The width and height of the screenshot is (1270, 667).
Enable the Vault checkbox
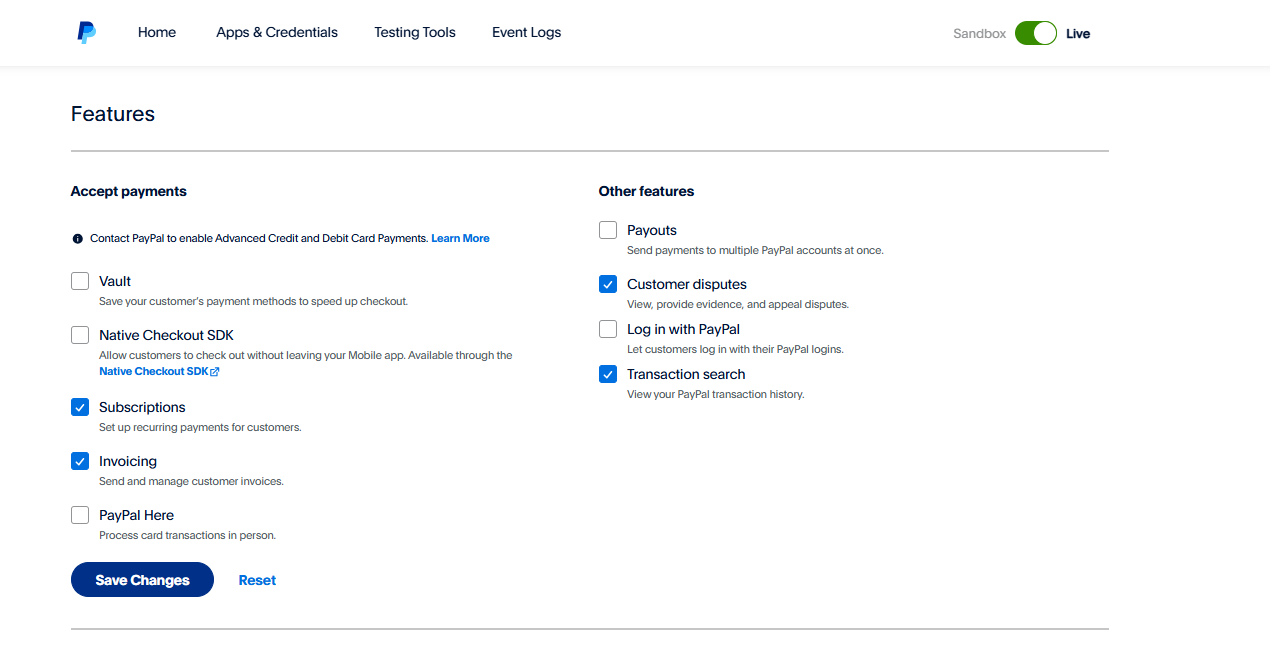point(80,281)
